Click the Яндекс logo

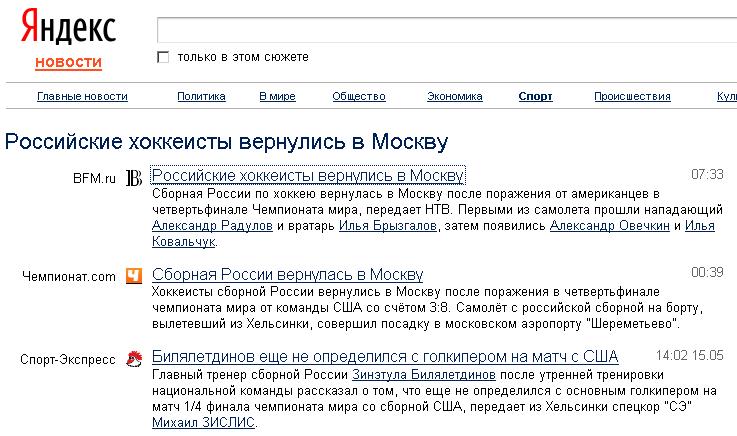(68, 28)
